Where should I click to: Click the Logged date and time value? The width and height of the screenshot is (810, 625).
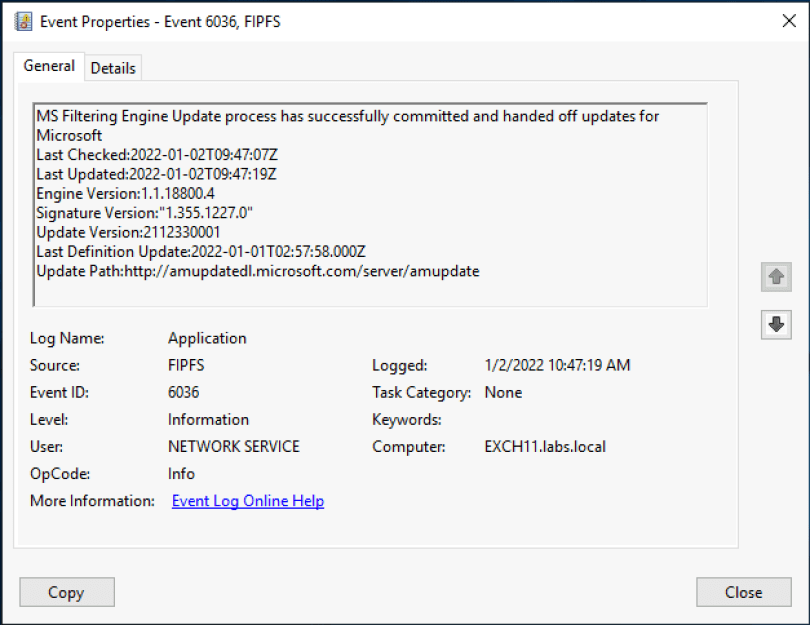(x=557, y=366)
